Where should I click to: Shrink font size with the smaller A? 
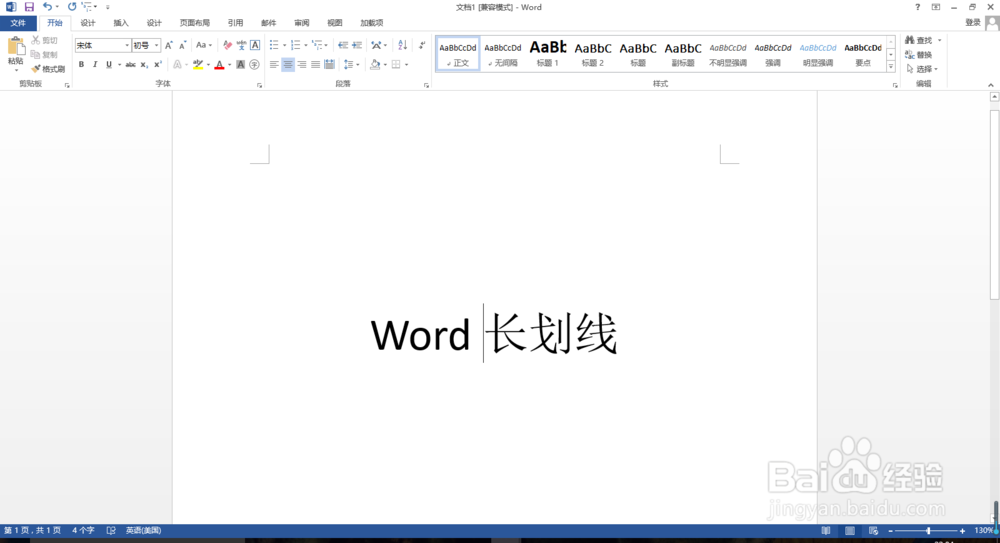tap(182, 45)
